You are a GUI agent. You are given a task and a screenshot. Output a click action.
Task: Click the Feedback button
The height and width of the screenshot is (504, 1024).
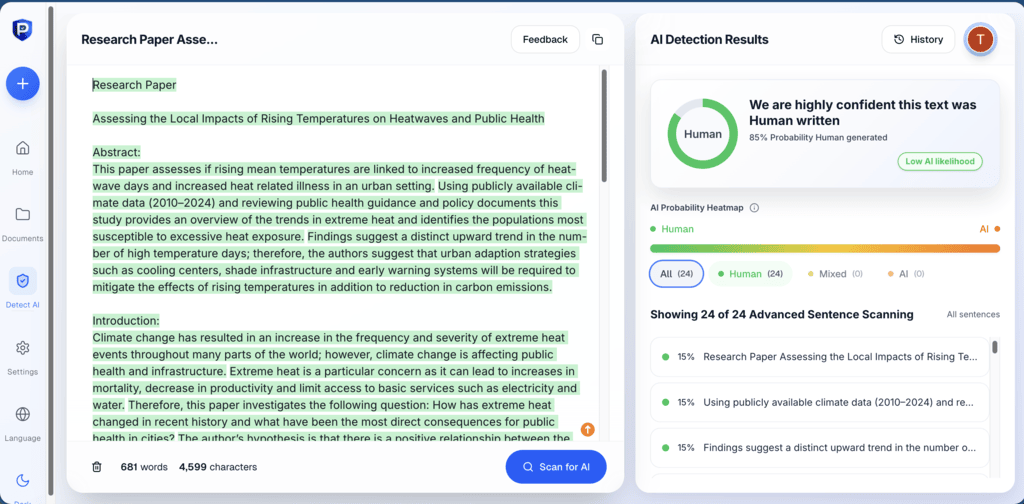tap(545, 39)
